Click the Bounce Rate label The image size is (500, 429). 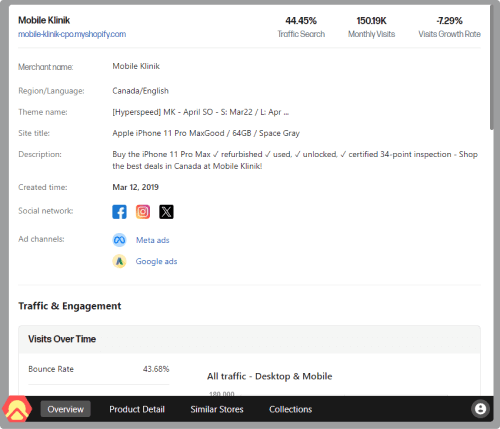(x=51, y=369)
